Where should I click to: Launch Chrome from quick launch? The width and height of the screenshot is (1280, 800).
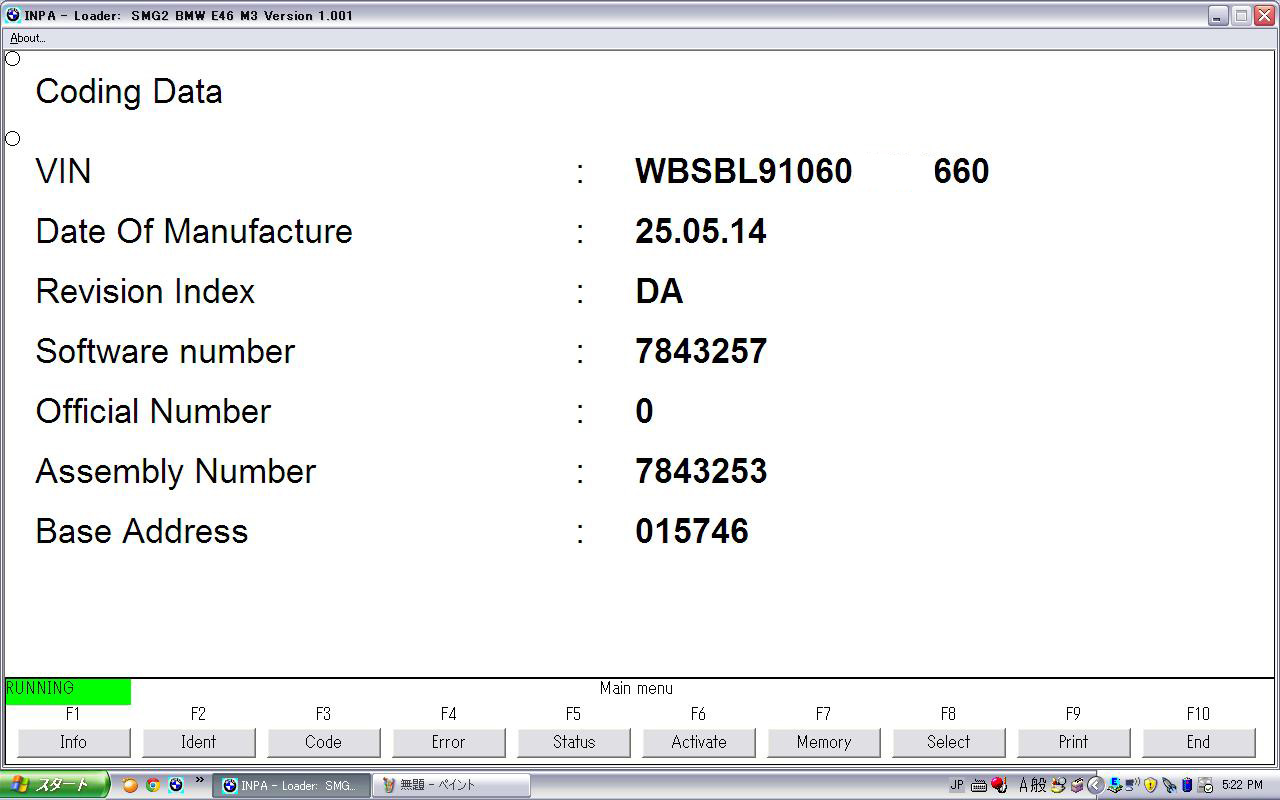coord(153,785)
